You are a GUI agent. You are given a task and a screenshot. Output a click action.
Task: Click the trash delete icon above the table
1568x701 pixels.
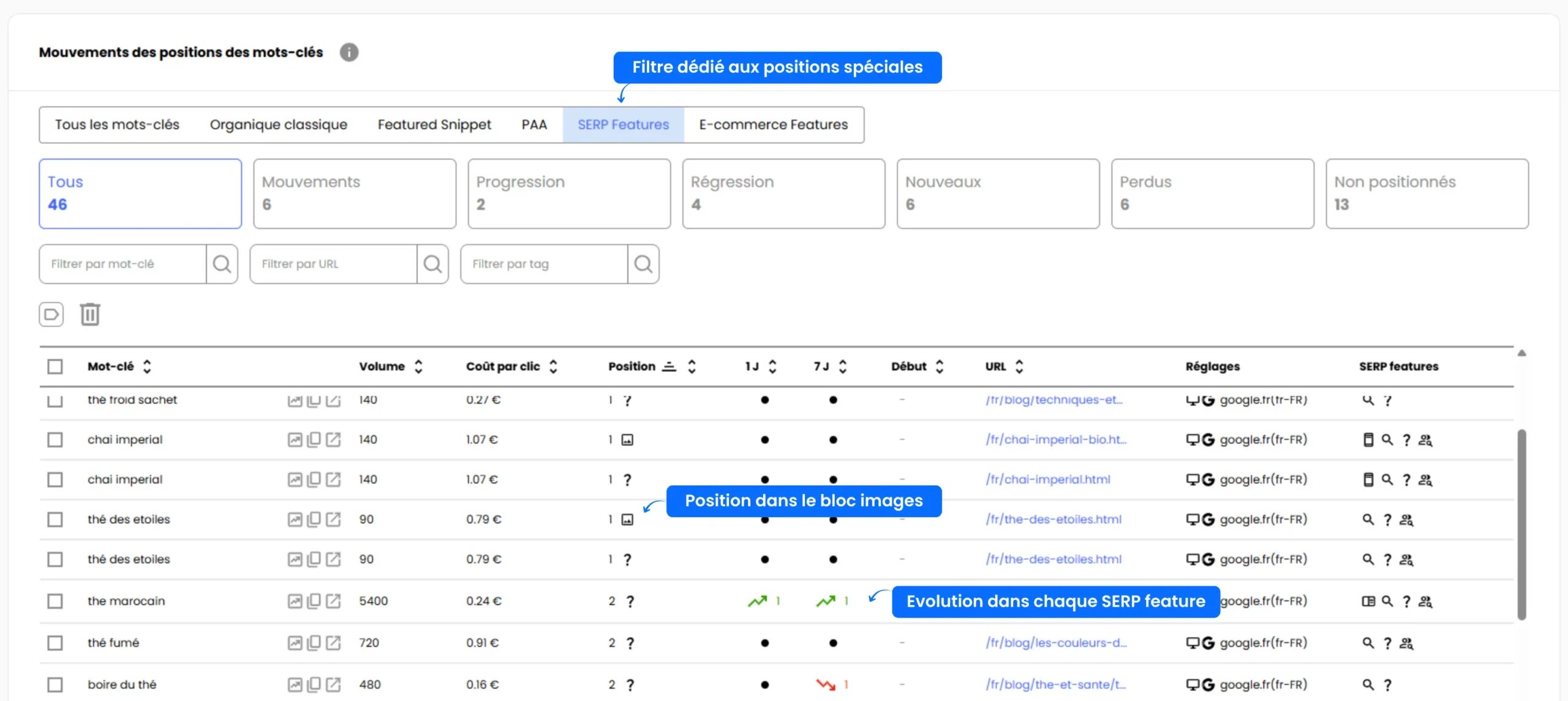[89, 314]
